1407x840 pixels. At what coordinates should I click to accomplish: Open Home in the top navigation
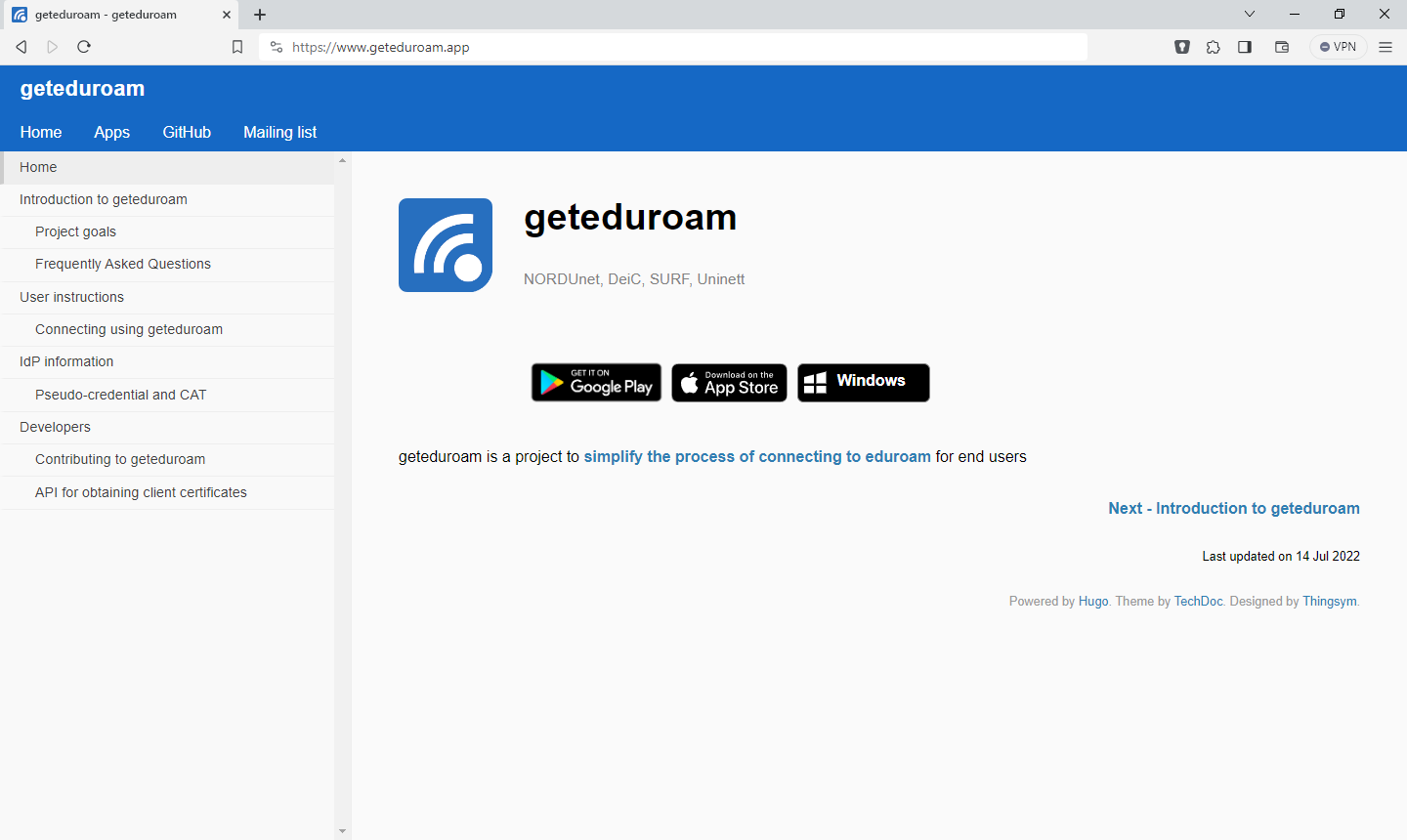point(41,132)
